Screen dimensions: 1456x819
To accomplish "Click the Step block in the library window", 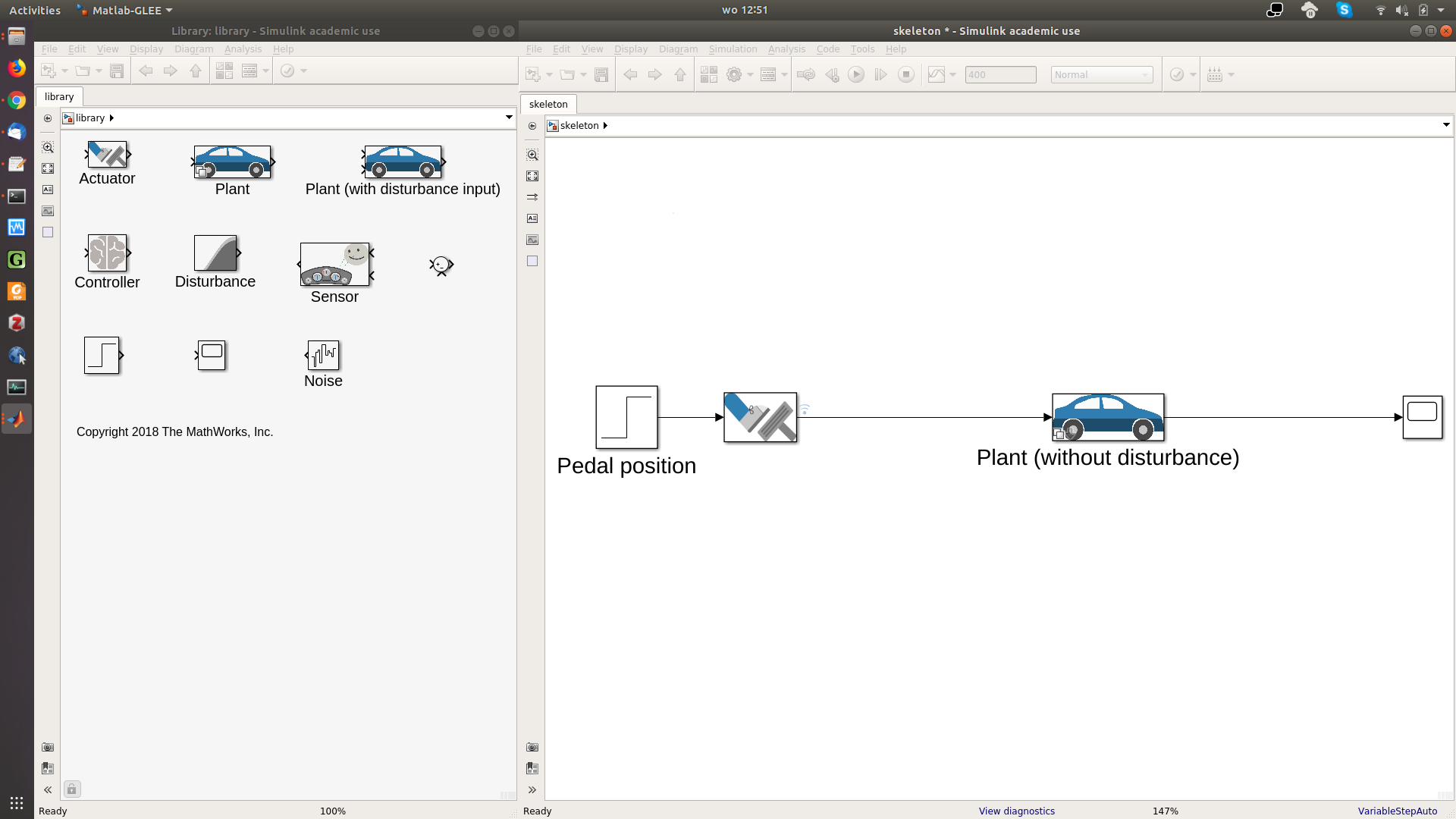I will point(102,355).
